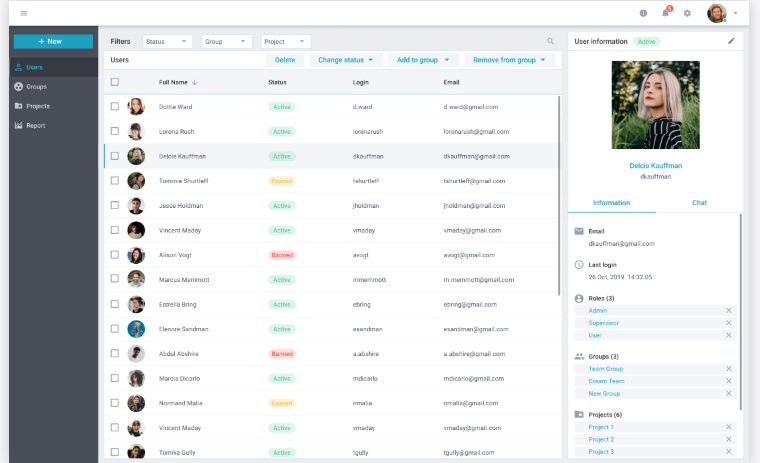The image size is (760, 463).
Task: Open the Group filter dropdown
Action: coord(226,42)
